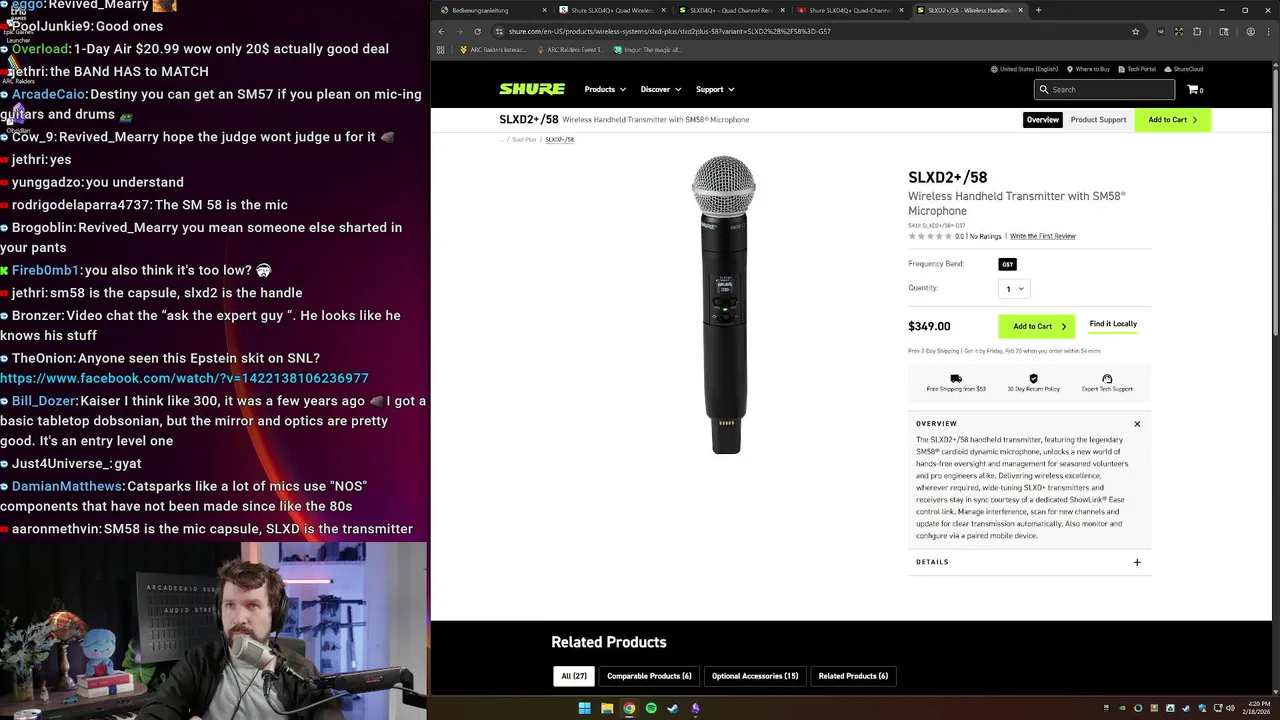Open the Support dropdown menu
Image resolution: width=1280 pixels, height=720 pixels.
tap(715, 89)
